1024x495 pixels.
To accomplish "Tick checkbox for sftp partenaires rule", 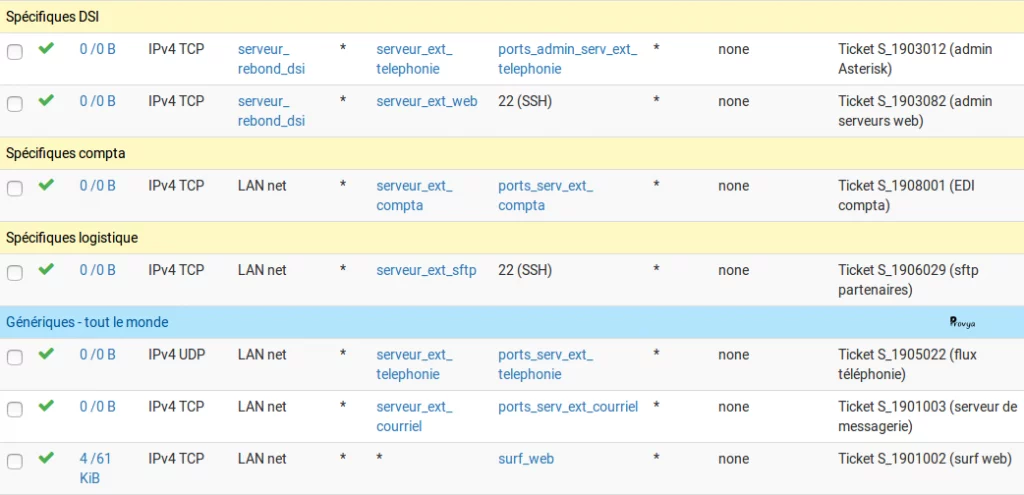I will (x=14, y=273).
